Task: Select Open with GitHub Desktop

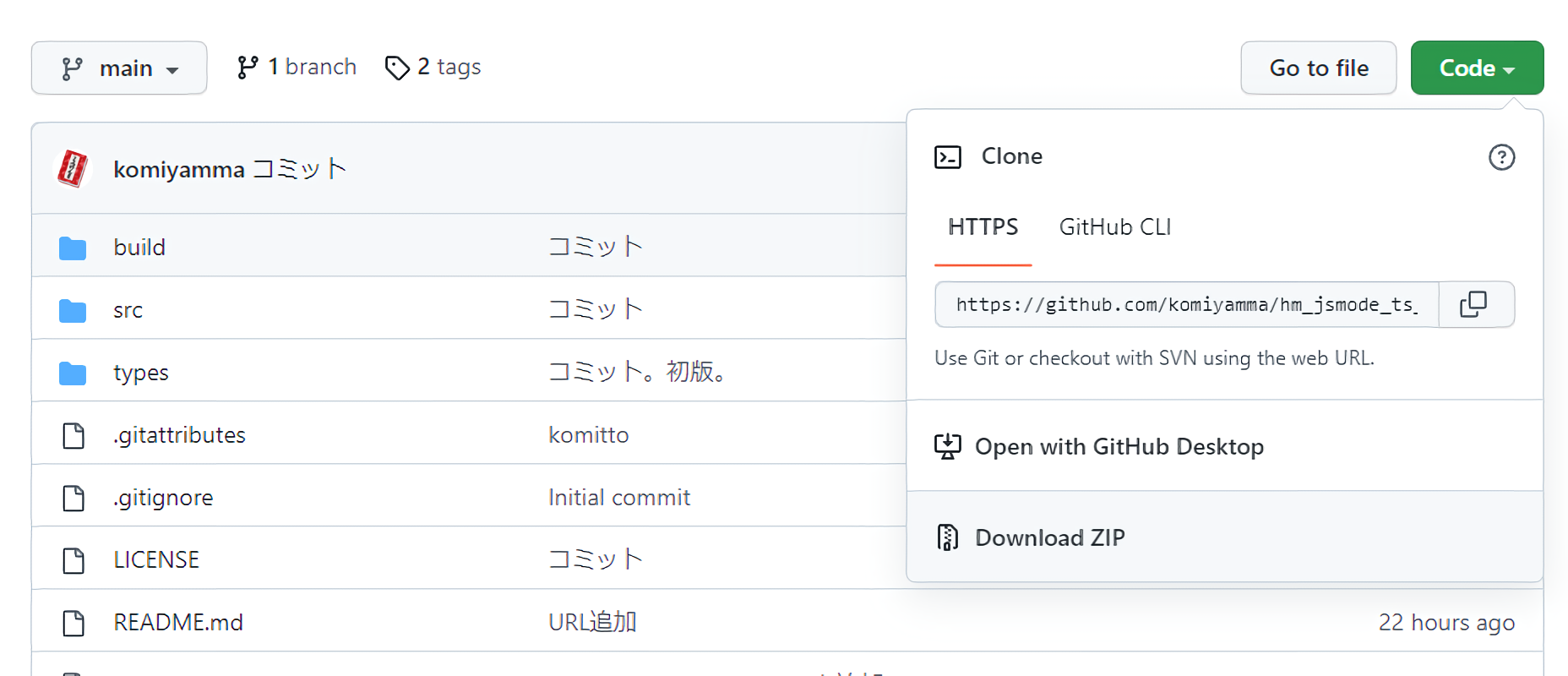Action: point(1119,446)
